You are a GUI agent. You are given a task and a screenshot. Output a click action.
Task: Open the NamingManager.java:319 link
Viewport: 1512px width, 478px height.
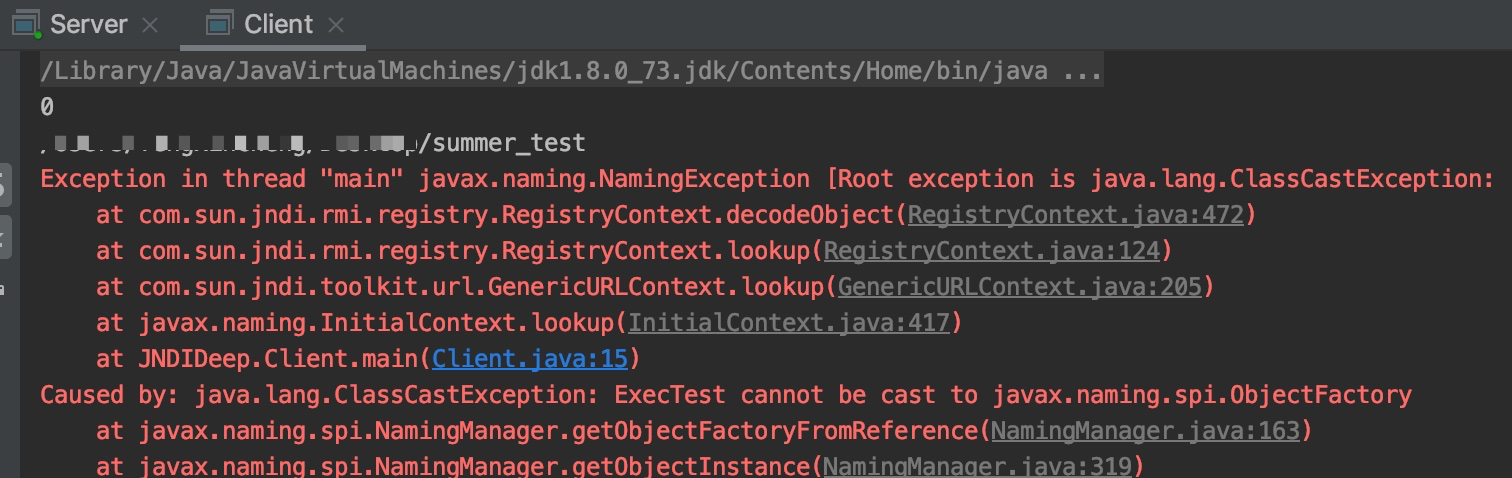point(975,467)
